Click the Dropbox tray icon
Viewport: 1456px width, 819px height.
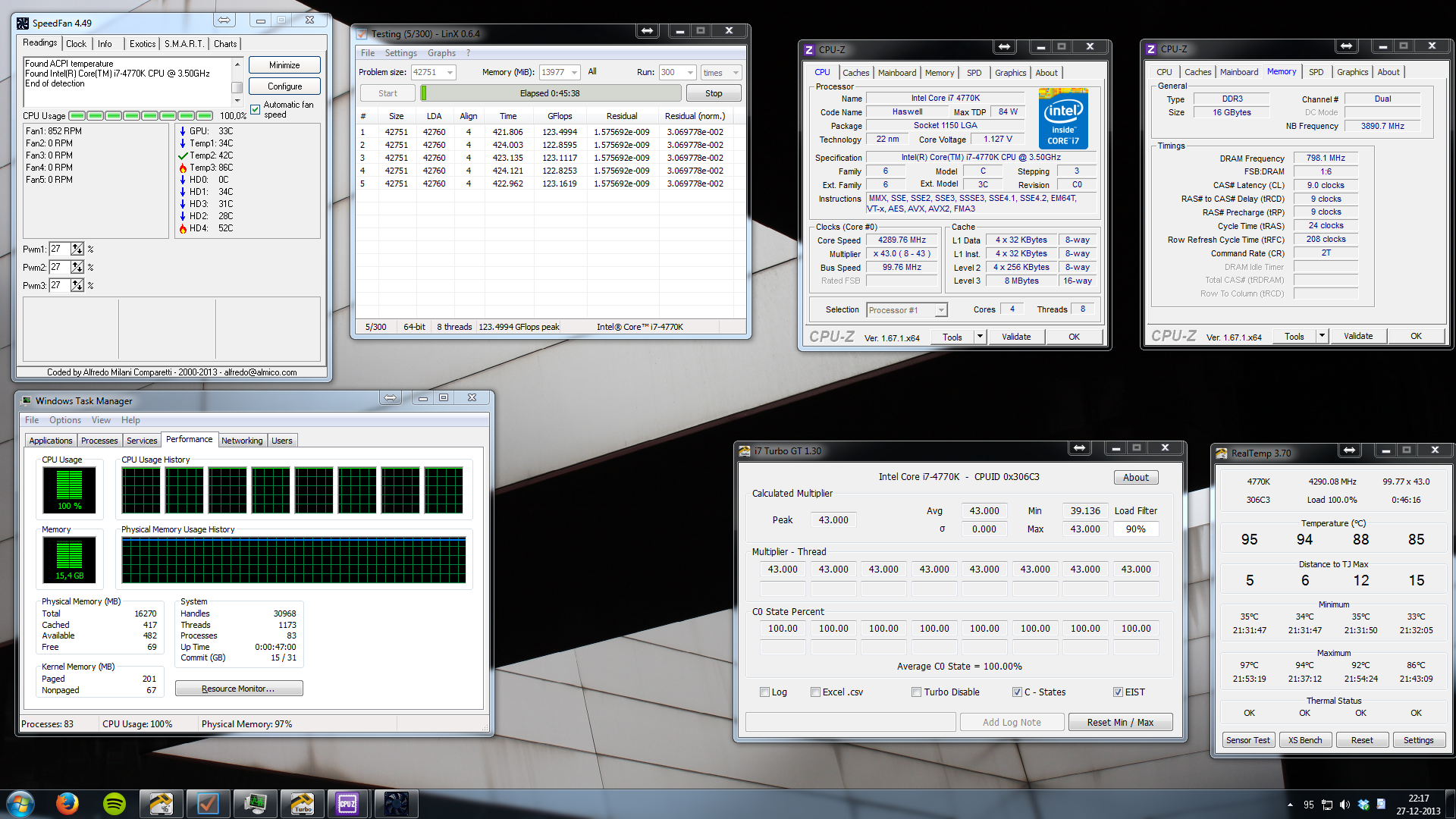[1363, 805]
